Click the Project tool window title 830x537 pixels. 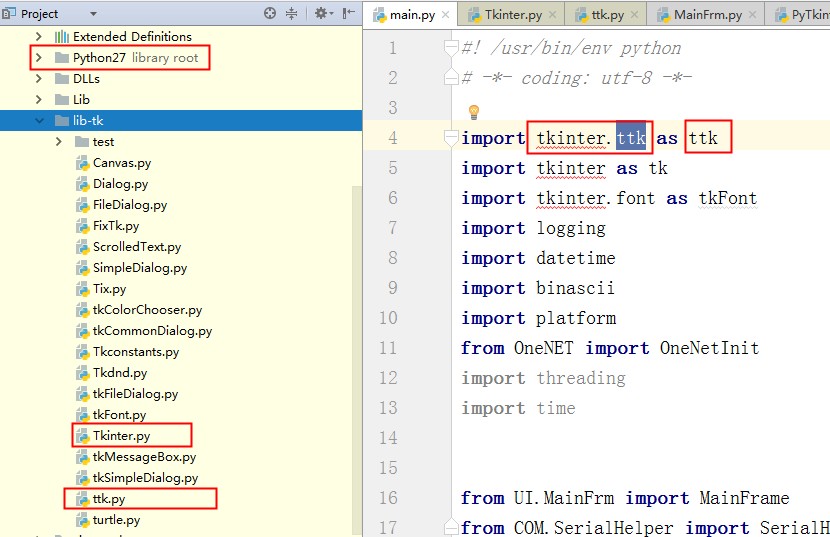pyautogui.click(x=39, y=14)
